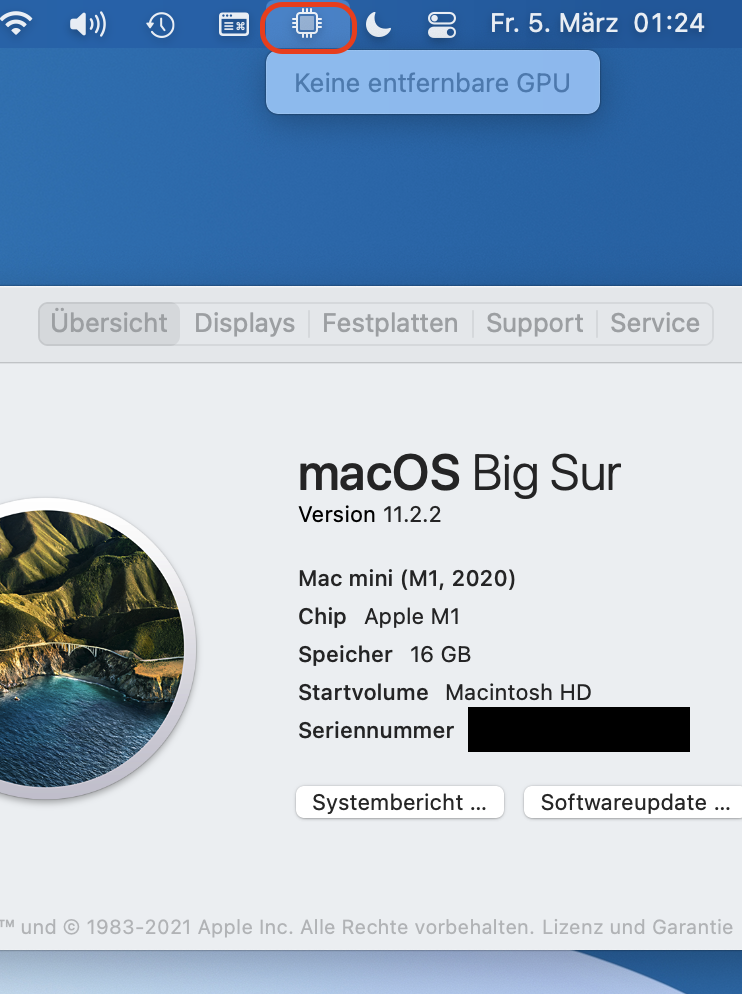Open the Wi-Fi menu bar icon

point(16,24)
